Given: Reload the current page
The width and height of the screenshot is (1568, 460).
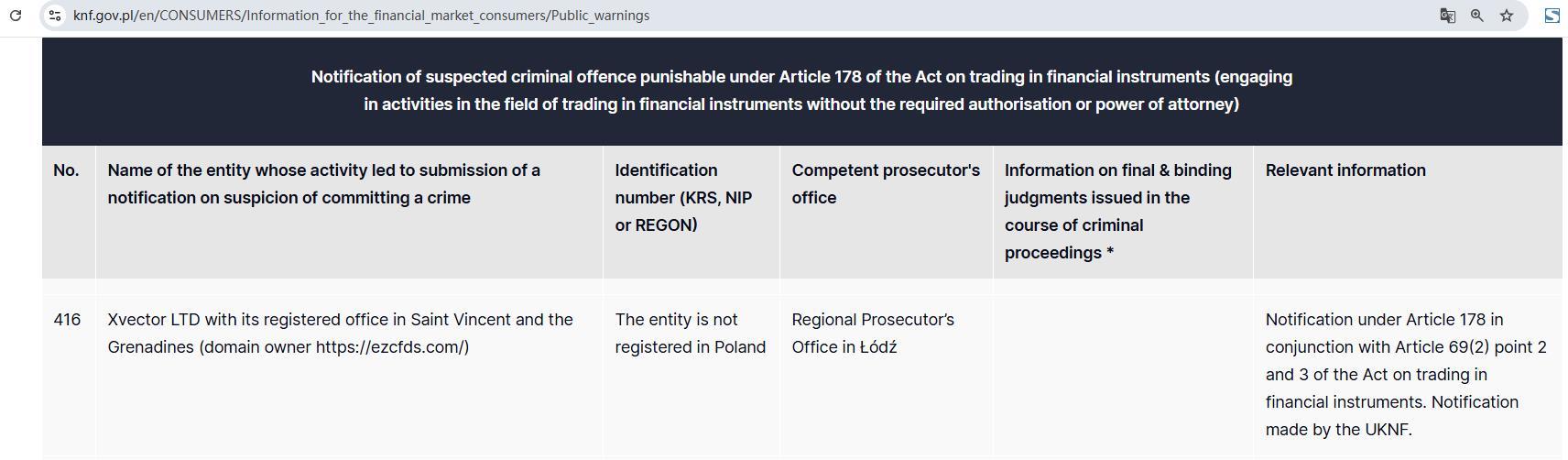Looking at the screenshot, I should (x=16, y=16).
